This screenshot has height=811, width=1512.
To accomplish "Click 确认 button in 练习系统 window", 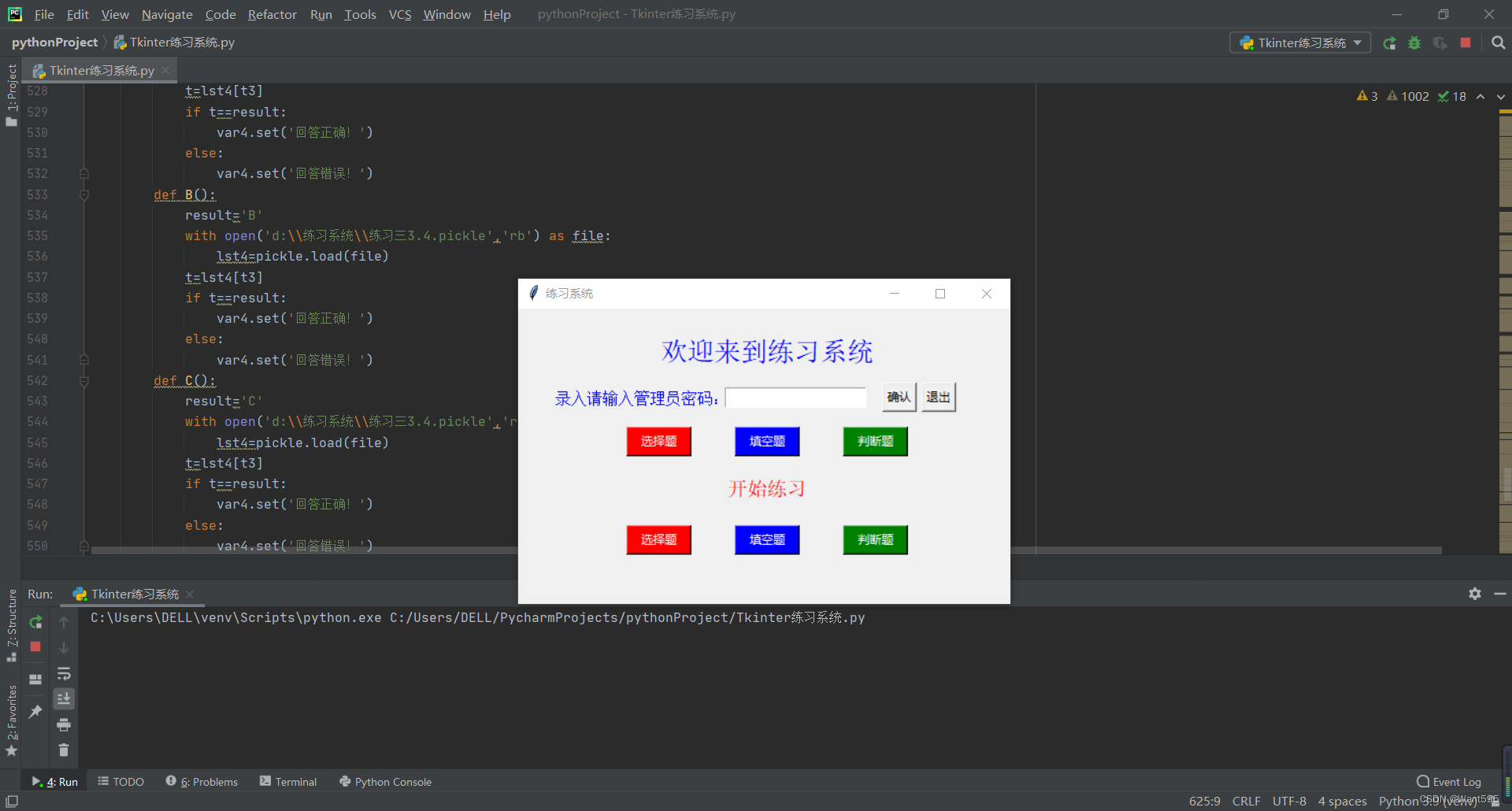I will (x=899, y=397).
